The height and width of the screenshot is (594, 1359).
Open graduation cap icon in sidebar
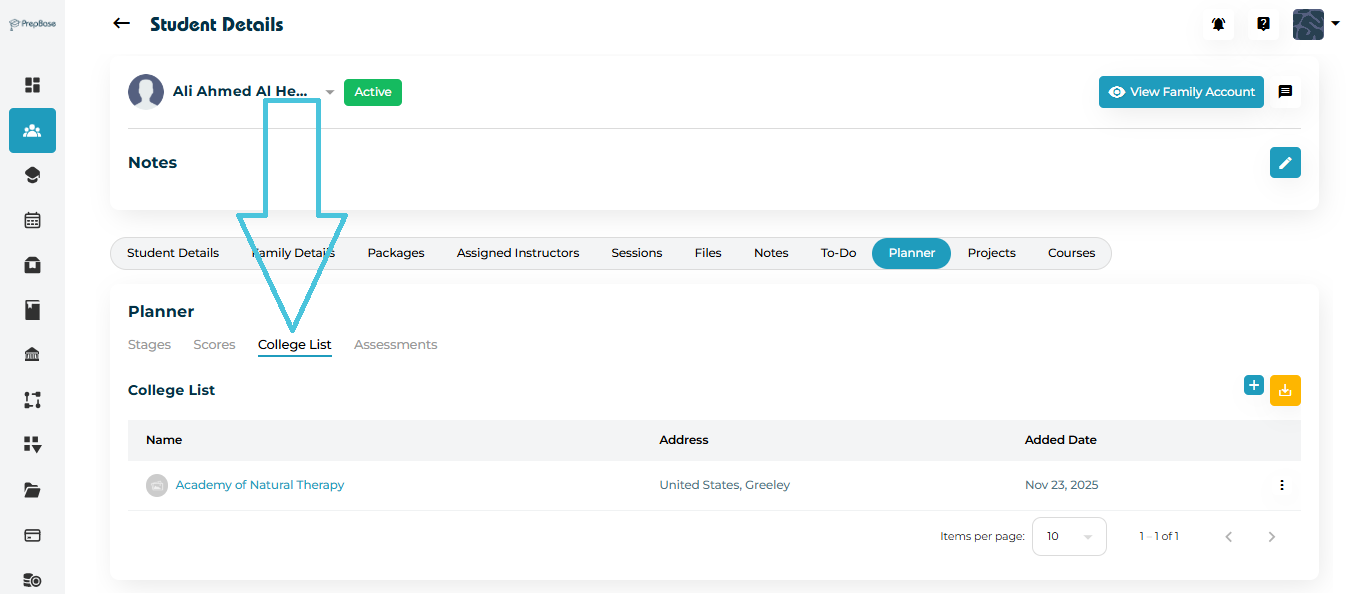32,175
